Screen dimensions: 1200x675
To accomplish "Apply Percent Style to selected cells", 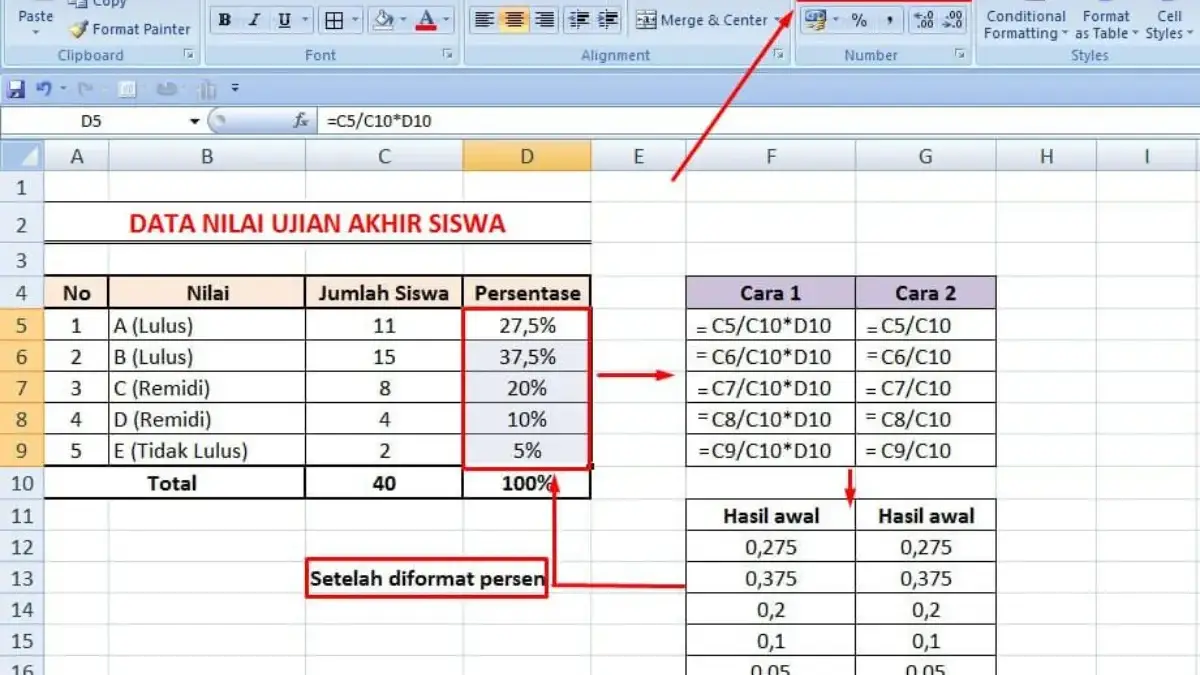I will (859, 20).
